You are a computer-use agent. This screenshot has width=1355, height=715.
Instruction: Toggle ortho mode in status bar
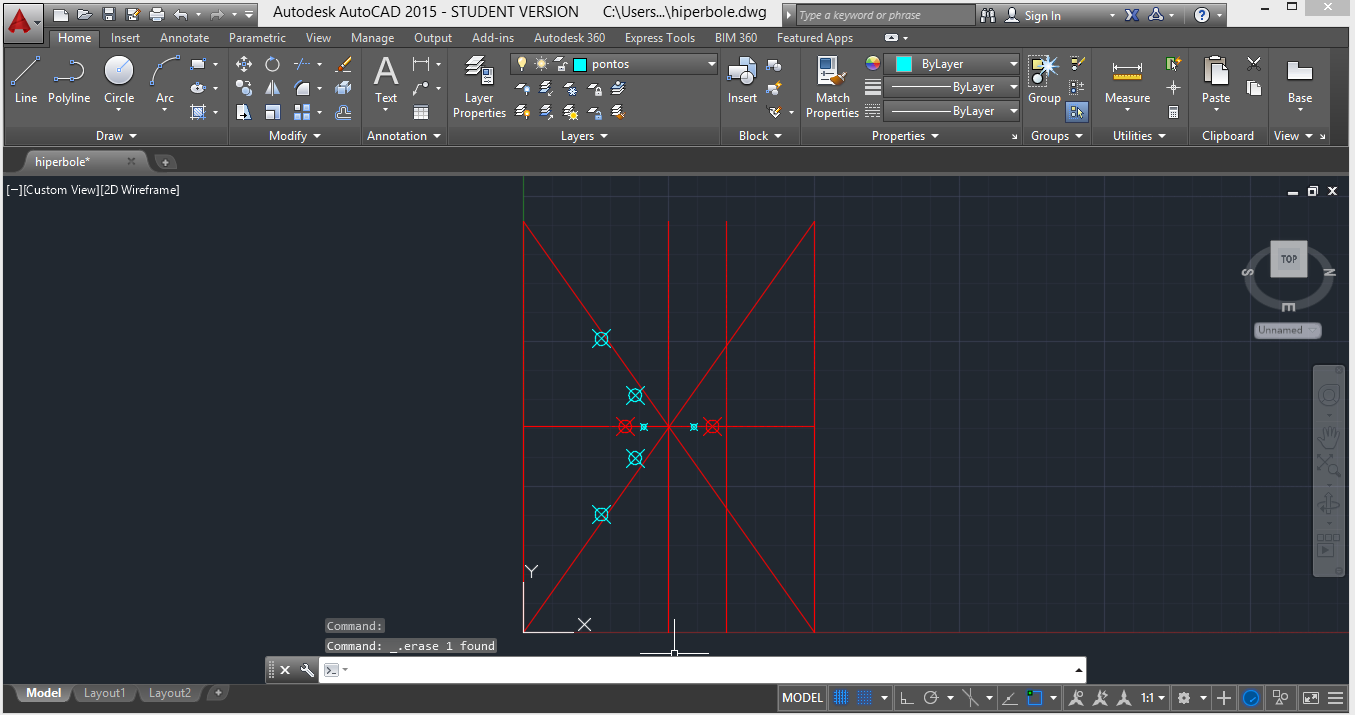(x=907, y=698)
